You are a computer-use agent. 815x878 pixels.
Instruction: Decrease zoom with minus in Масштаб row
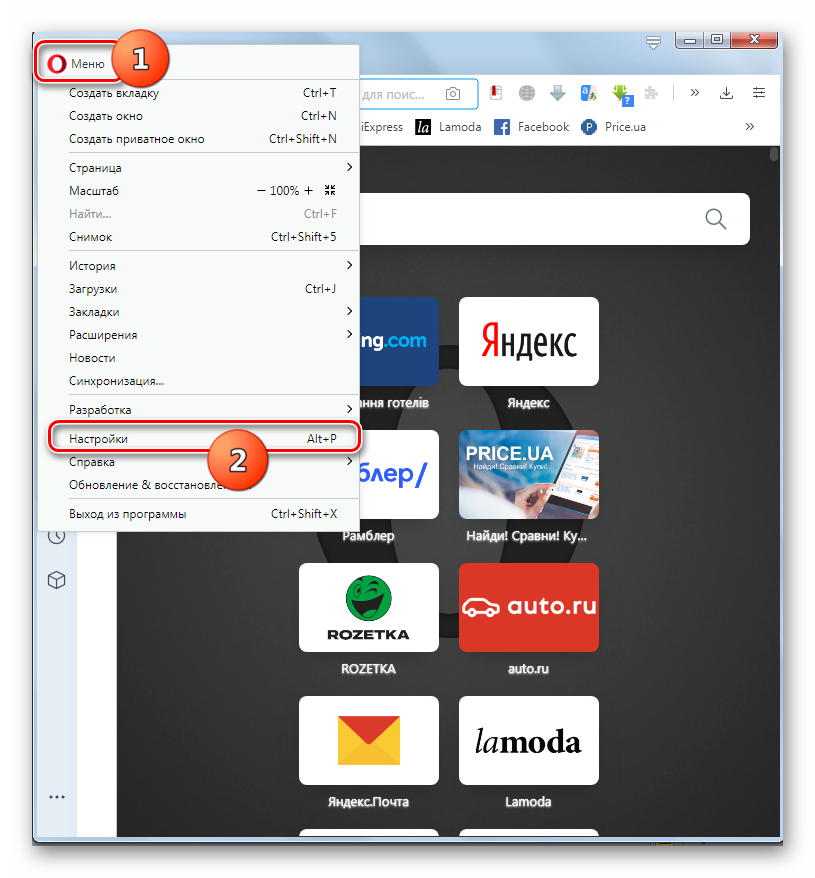(x=261, y=191)
